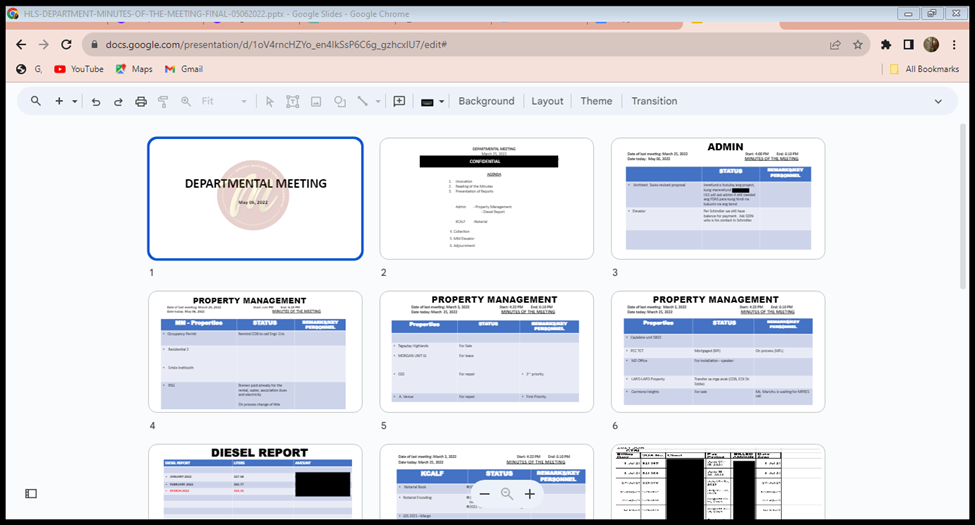Select the Diesel Report slide thumbnail

tap(255, 481)
